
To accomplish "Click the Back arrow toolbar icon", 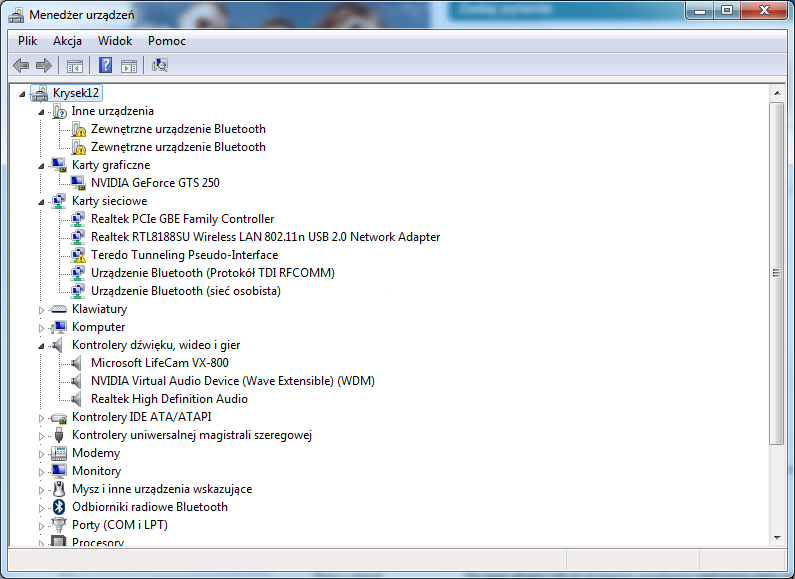I will click(21, 65).
